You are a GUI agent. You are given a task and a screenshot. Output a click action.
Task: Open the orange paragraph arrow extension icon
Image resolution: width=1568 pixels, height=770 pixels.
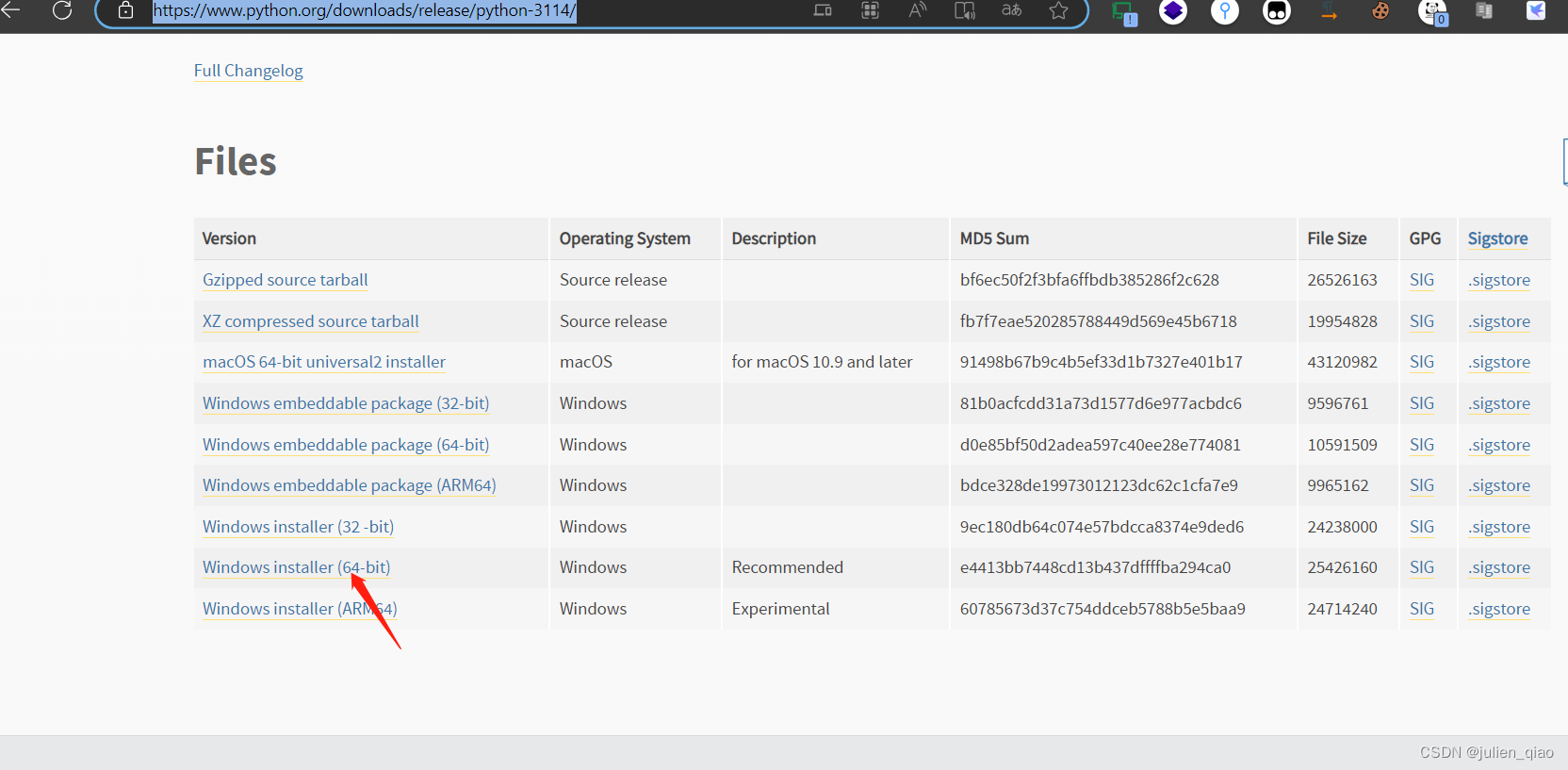coord(1329,11)
